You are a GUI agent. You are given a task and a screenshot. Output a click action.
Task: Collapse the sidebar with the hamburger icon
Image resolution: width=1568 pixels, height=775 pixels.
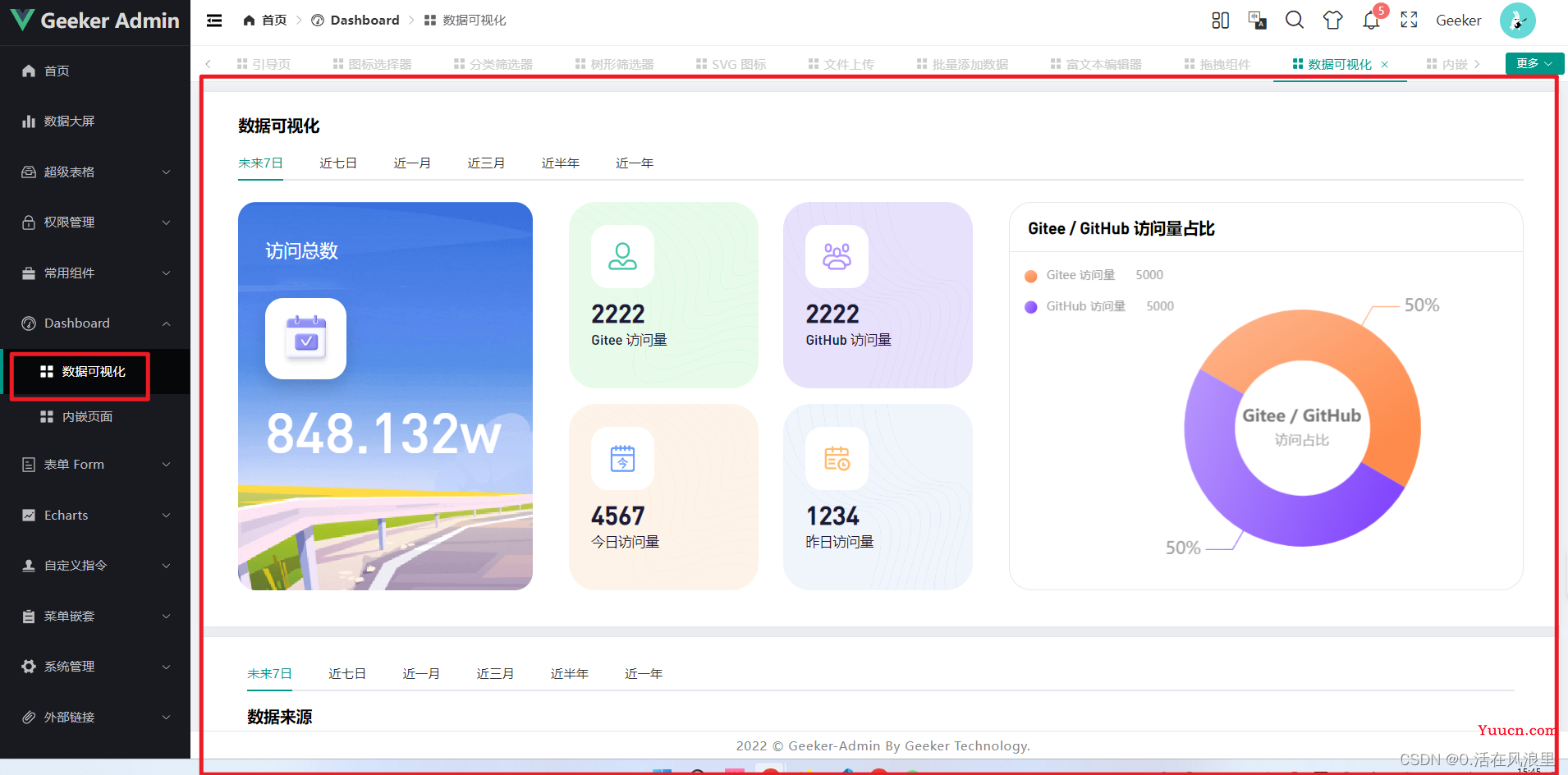click(x=214, y=21)
